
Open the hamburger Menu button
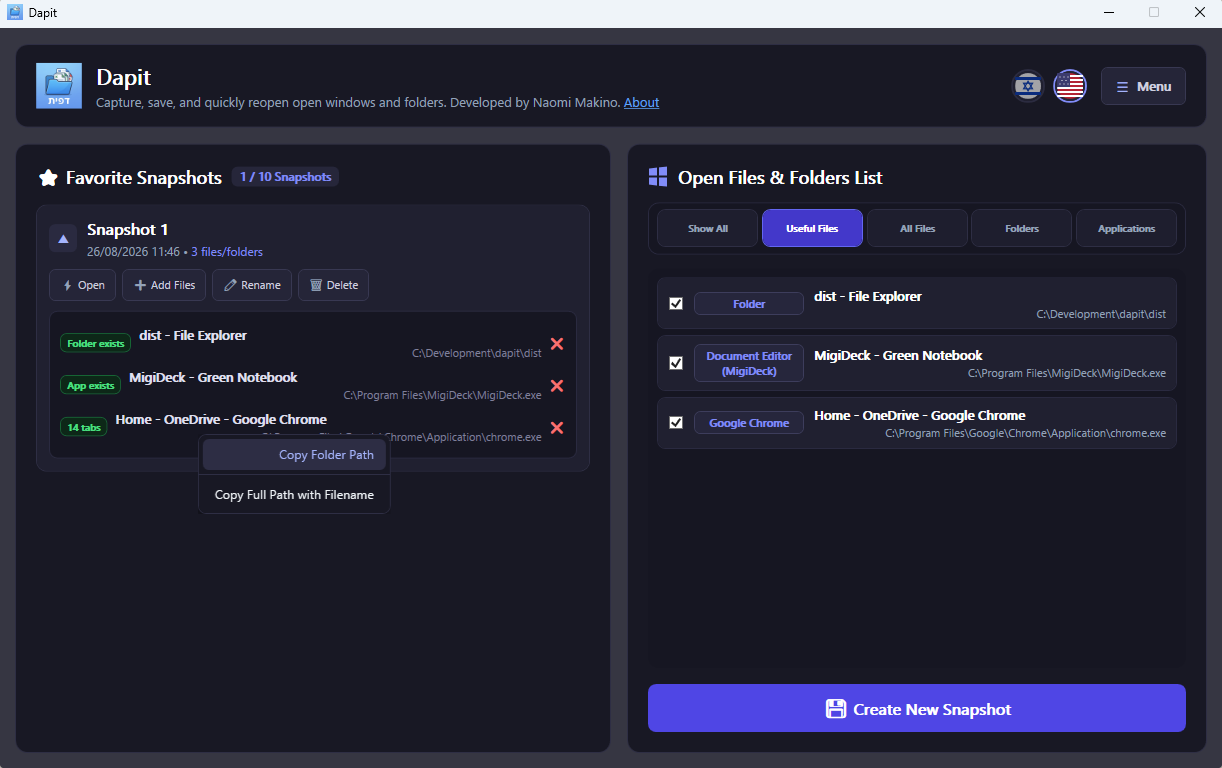(1143, 86)
